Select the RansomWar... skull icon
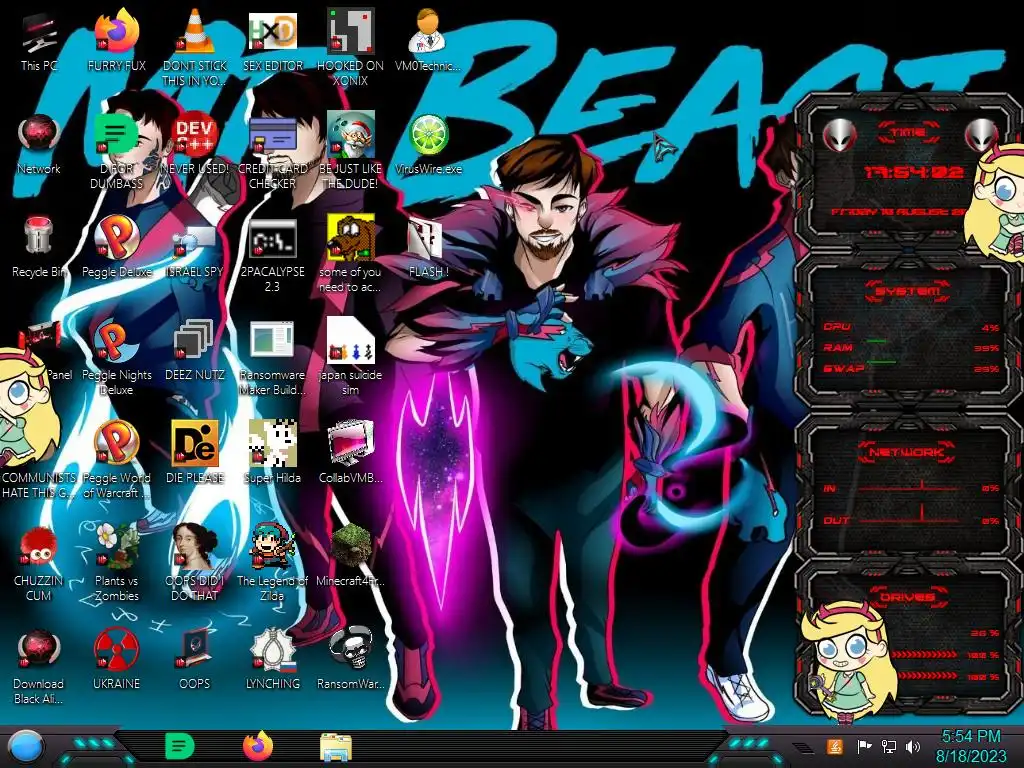This screenshot has height=768, width=1024. (x=350, y=660)
